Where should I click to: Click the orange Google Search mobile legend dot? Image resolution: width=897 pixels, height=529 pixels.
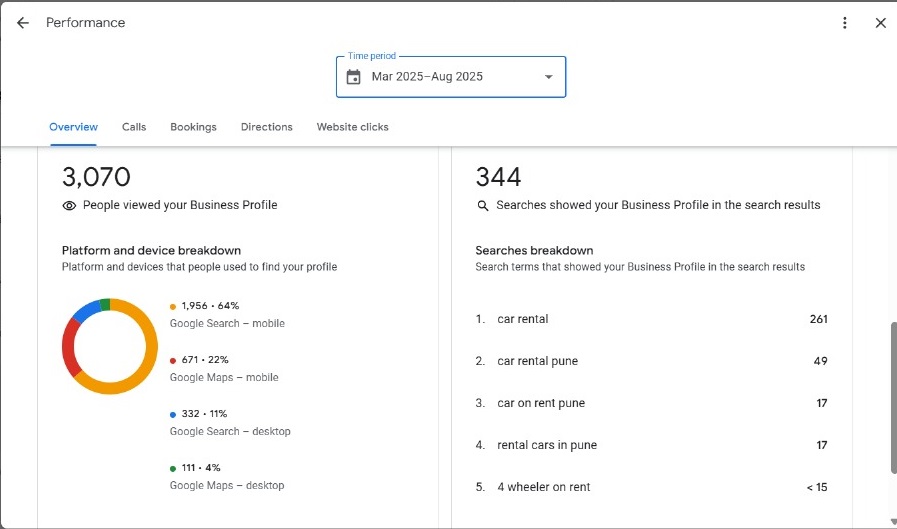(x=173, y=306)
